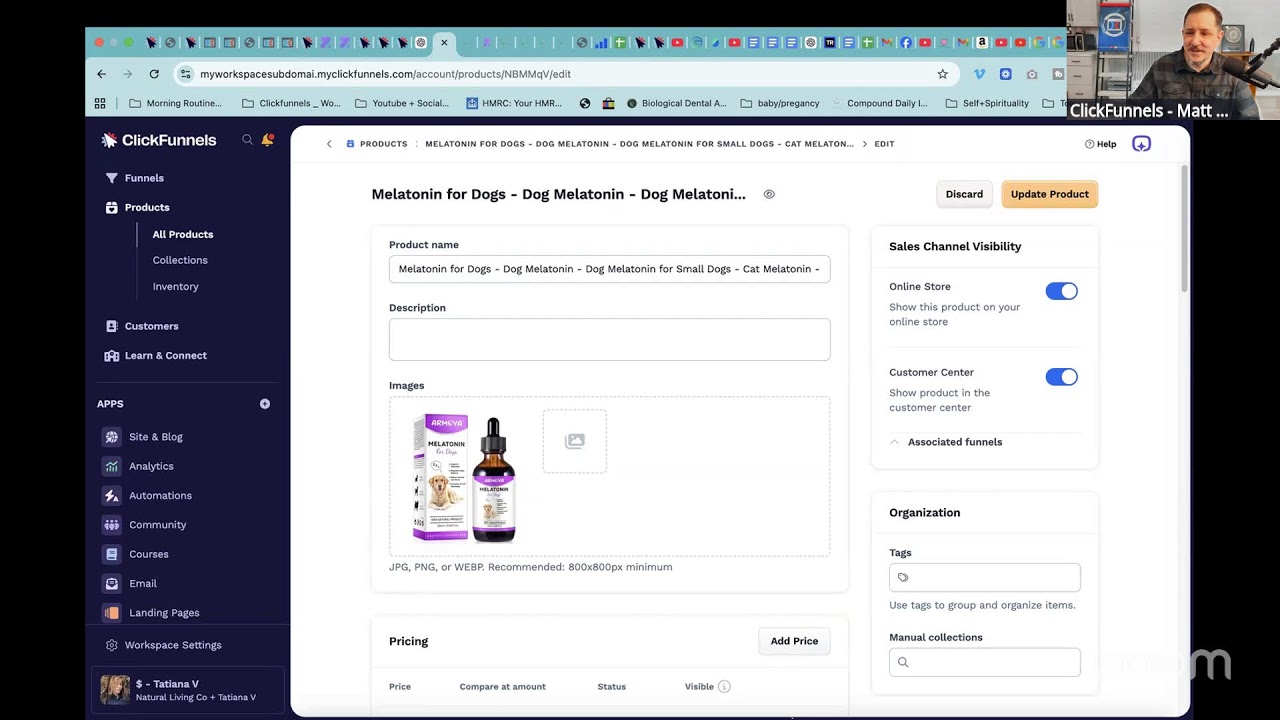Open the Community app
The image size is (1280, 720).
pos(157,525)
